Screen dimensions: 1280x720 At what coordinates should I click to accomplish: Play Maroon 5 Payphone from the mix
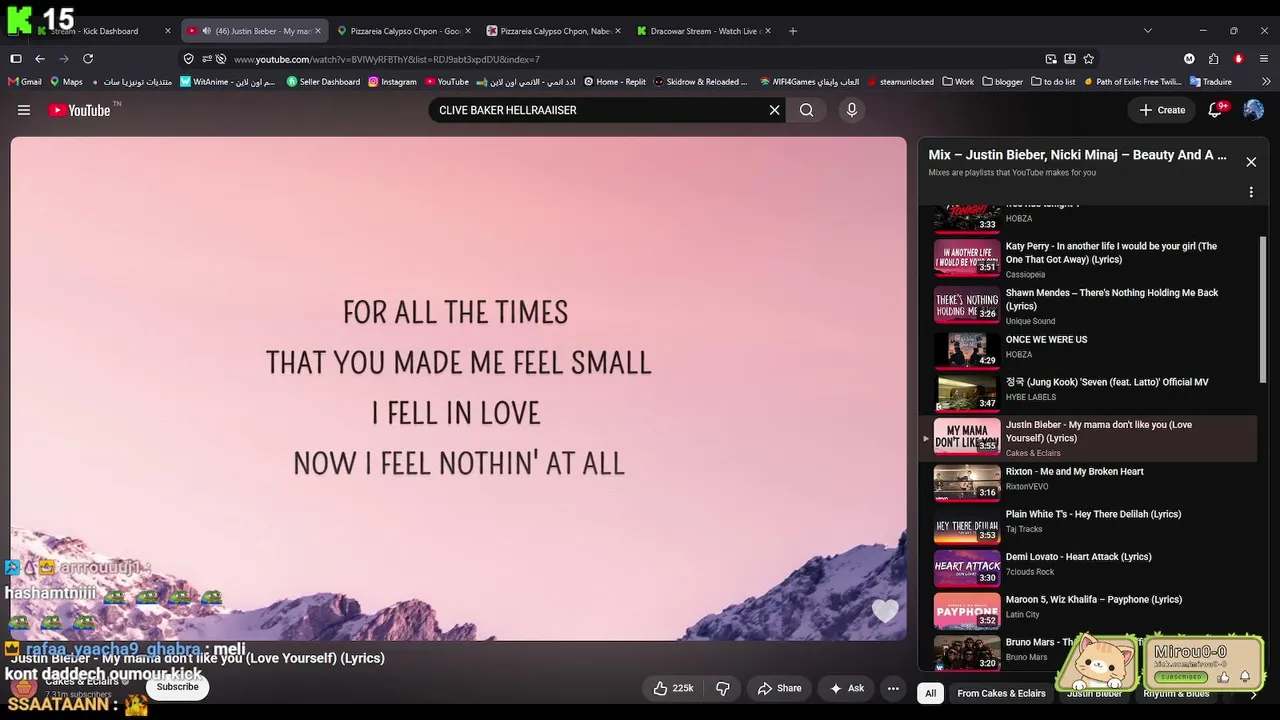click(x=1095, y=609)
